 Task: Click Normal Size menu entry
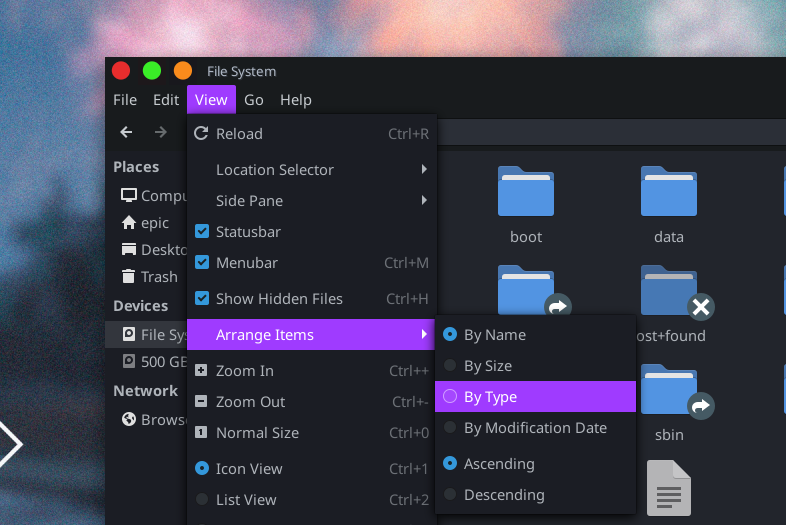point(312,433)
